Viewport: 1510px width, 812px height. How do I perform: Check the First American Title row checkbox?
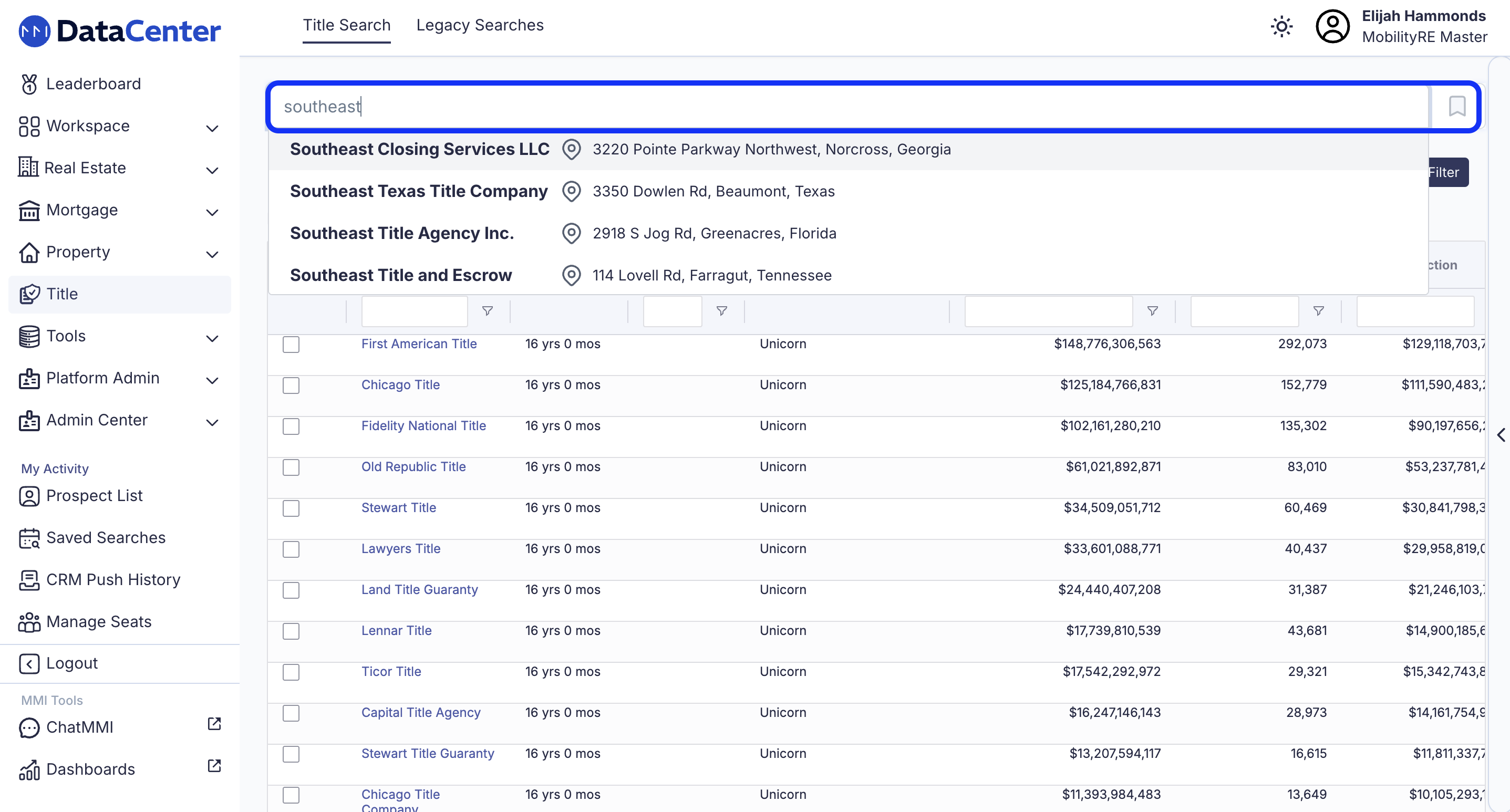pyautogui.click(x=291, y=345)
